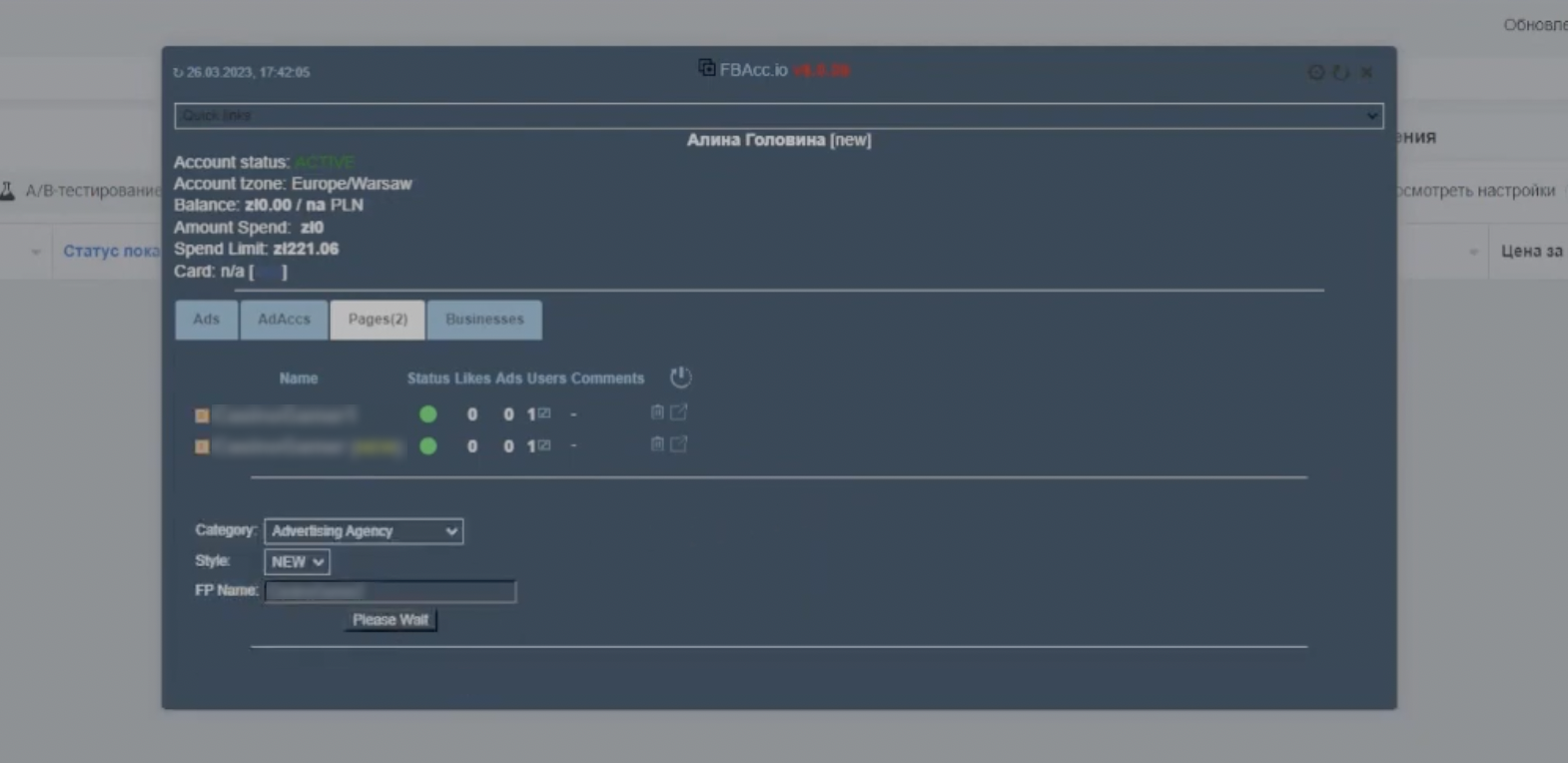
Task: Open the bottom page via external link icon
Action: coord(678,443)
